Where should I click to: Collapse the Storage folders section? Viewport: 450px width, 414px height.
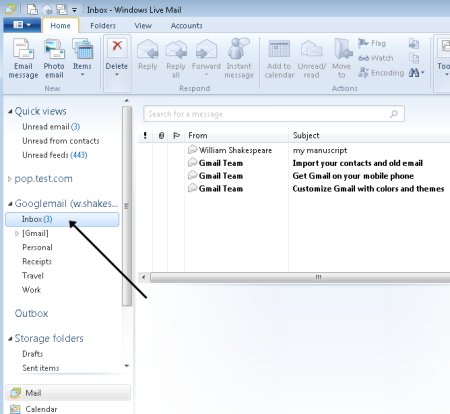(10, 339)
